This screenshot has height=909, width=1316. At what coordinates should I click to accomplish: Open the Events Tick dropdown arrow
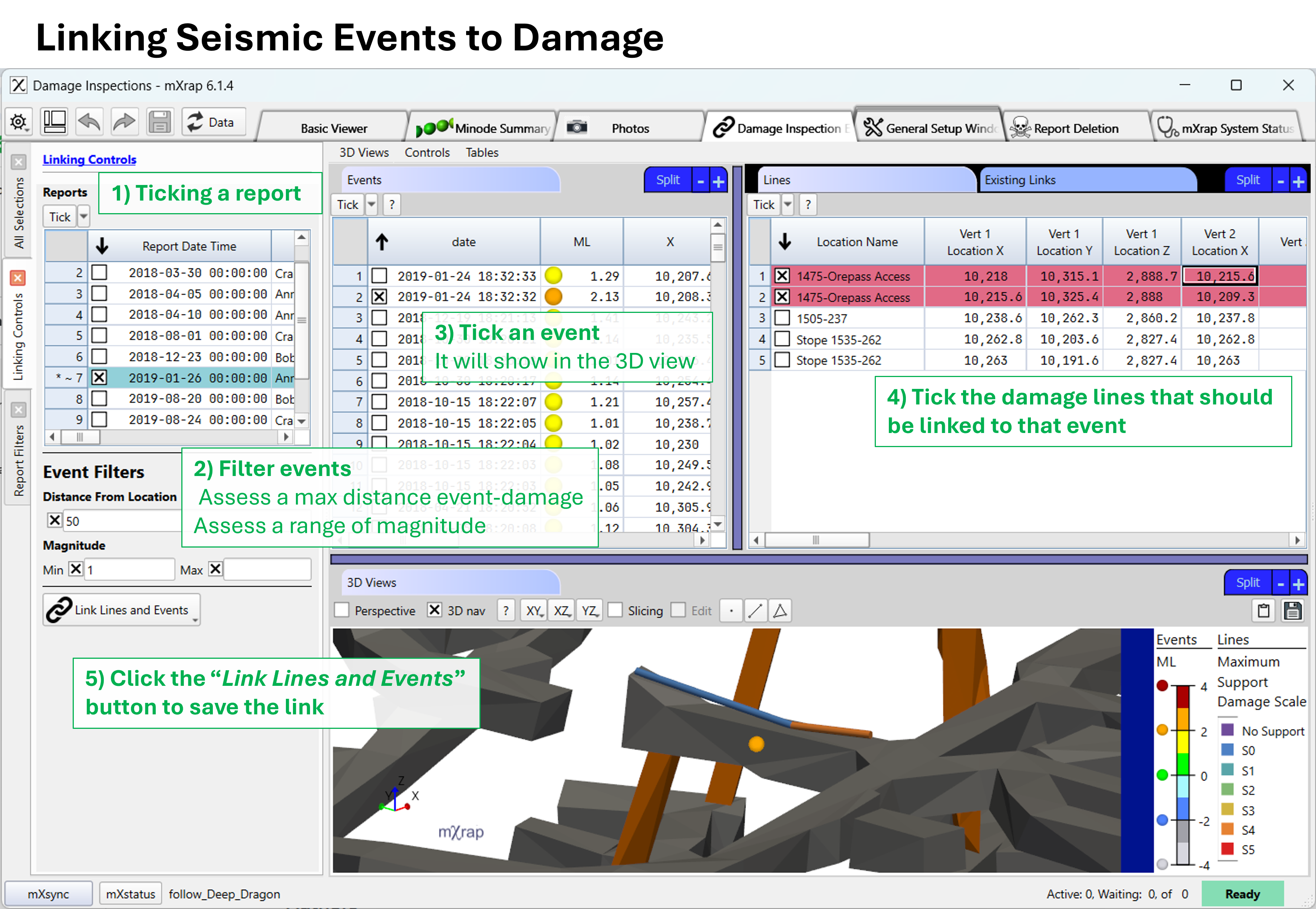tap(372, 205)
